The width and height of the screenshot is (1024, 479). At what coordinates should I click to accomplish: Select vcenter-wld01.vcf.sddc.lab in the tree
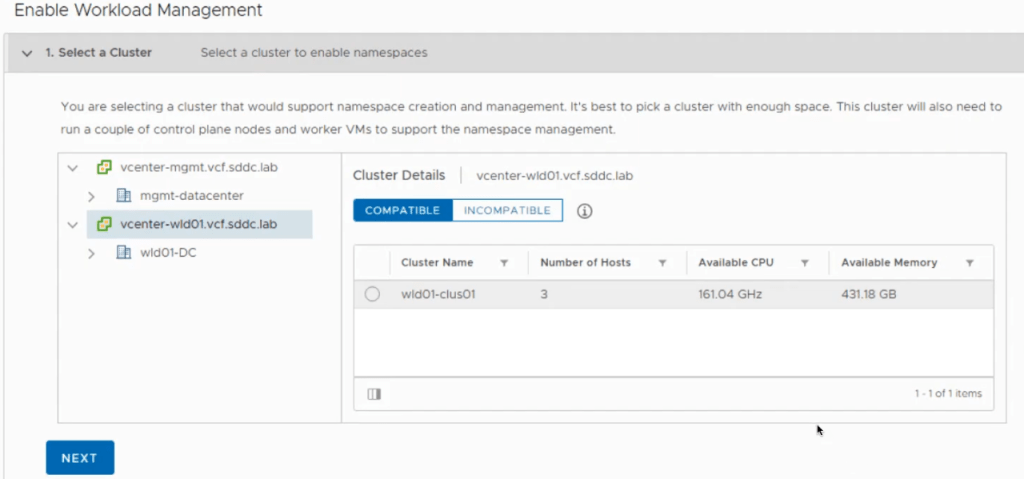(x=198, y=225)
